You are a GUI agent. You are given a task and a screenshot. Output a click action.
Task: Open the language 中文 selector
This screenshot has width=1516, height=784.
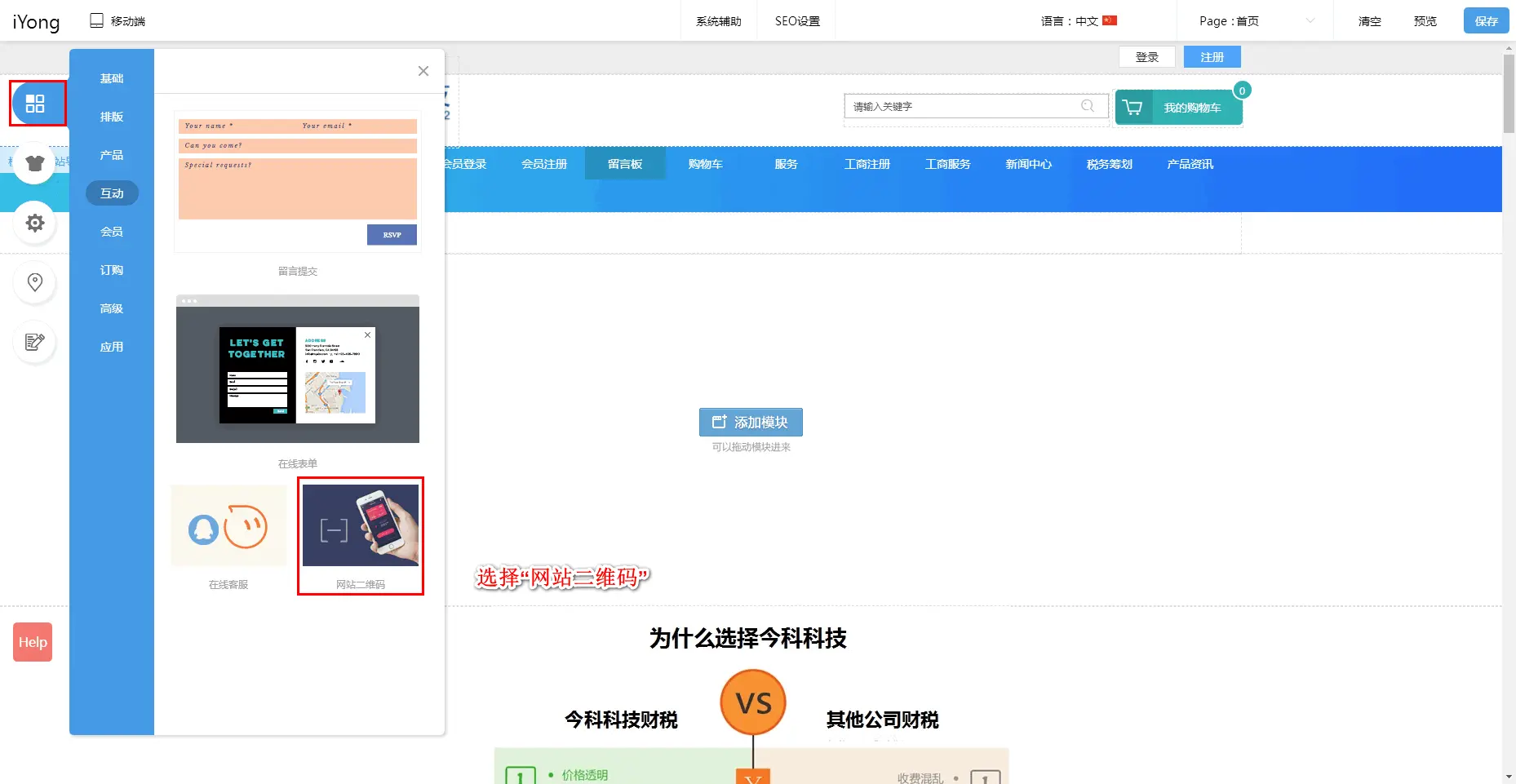(1078, 21)
